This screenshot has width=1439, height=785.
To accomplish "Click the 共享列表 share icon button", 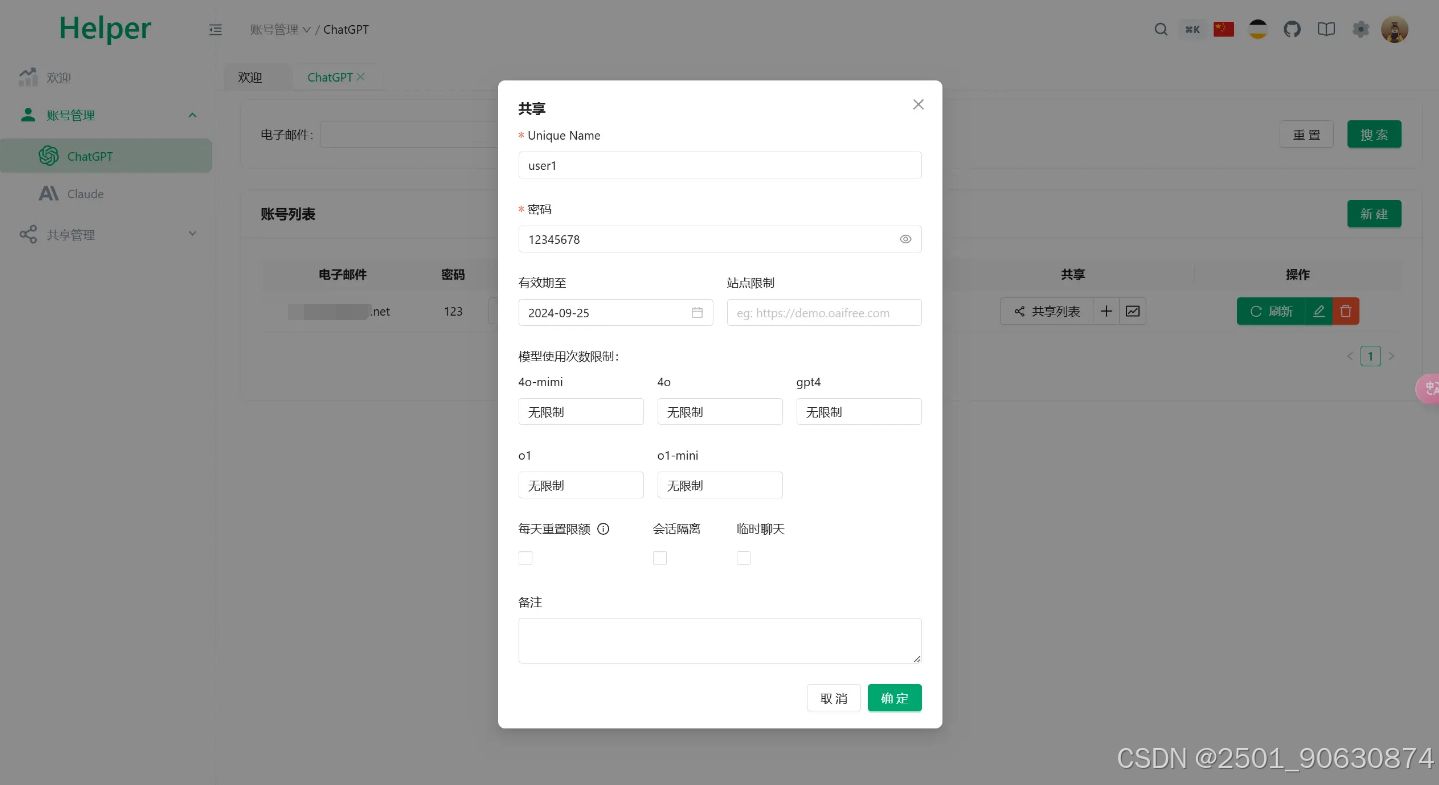I will (1046, 311).
